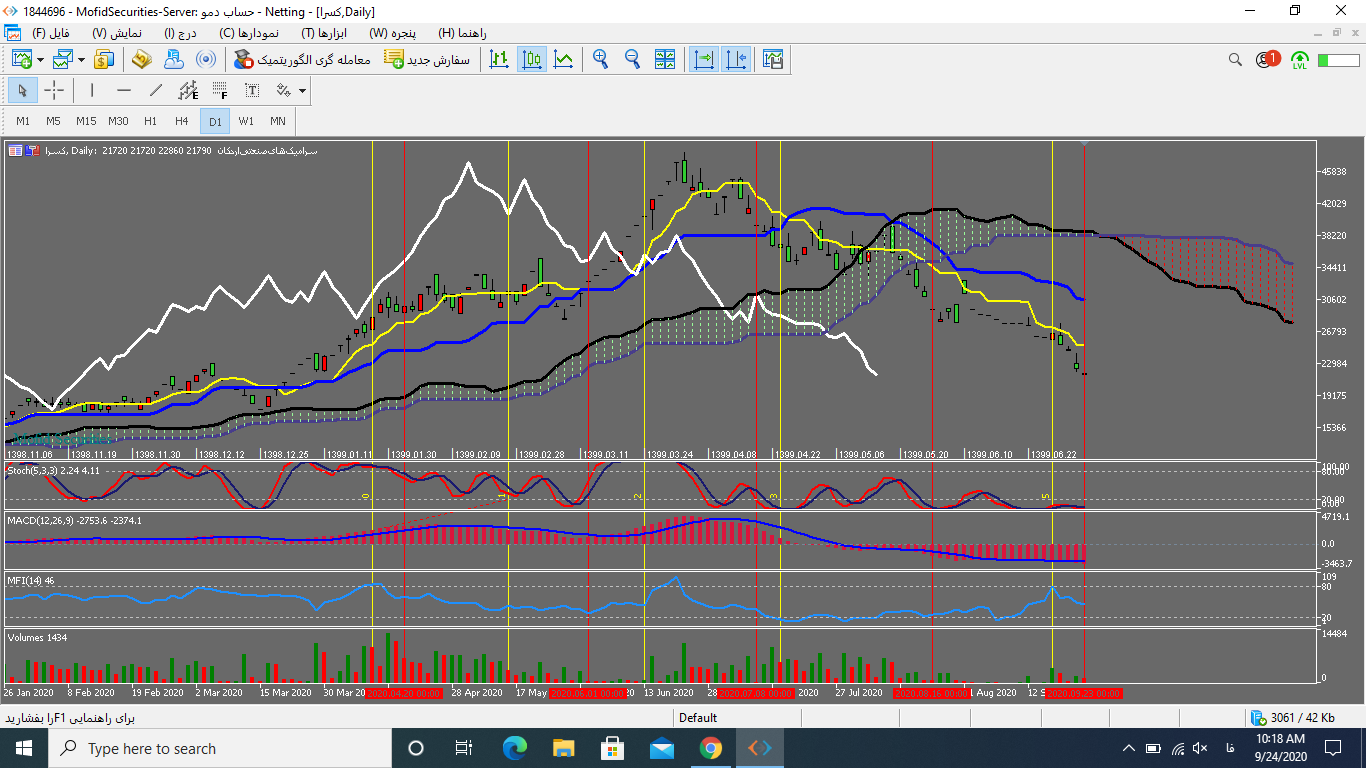
Task: Open the پنجره (W) menu
Action: (392, 33)
